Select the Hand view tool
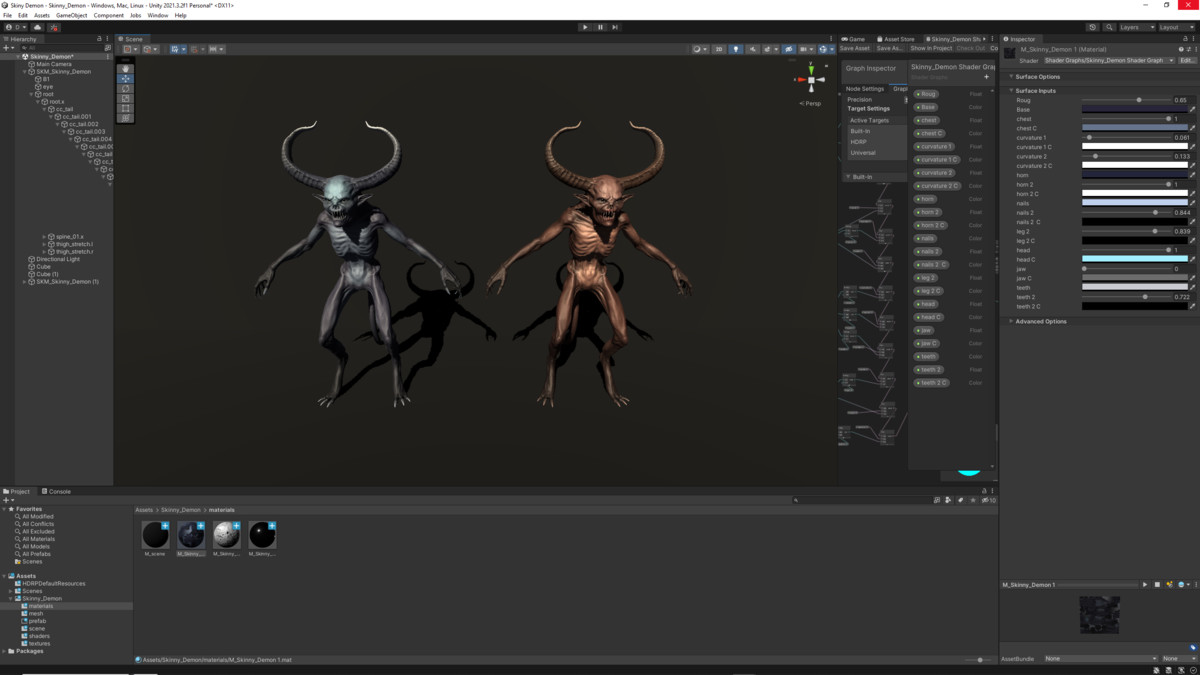Screen dimensions: 1200x675 click(126, 69)
